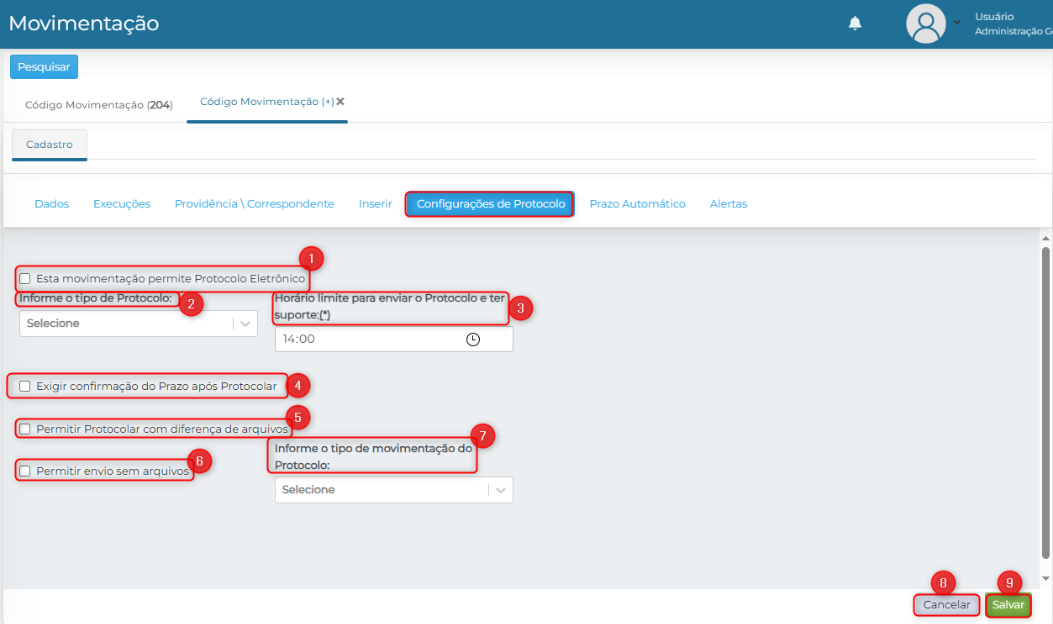Open the Cadastro tab
Image resolution: width=1053 pixels, height=624 pixels.
pos(50,144)
